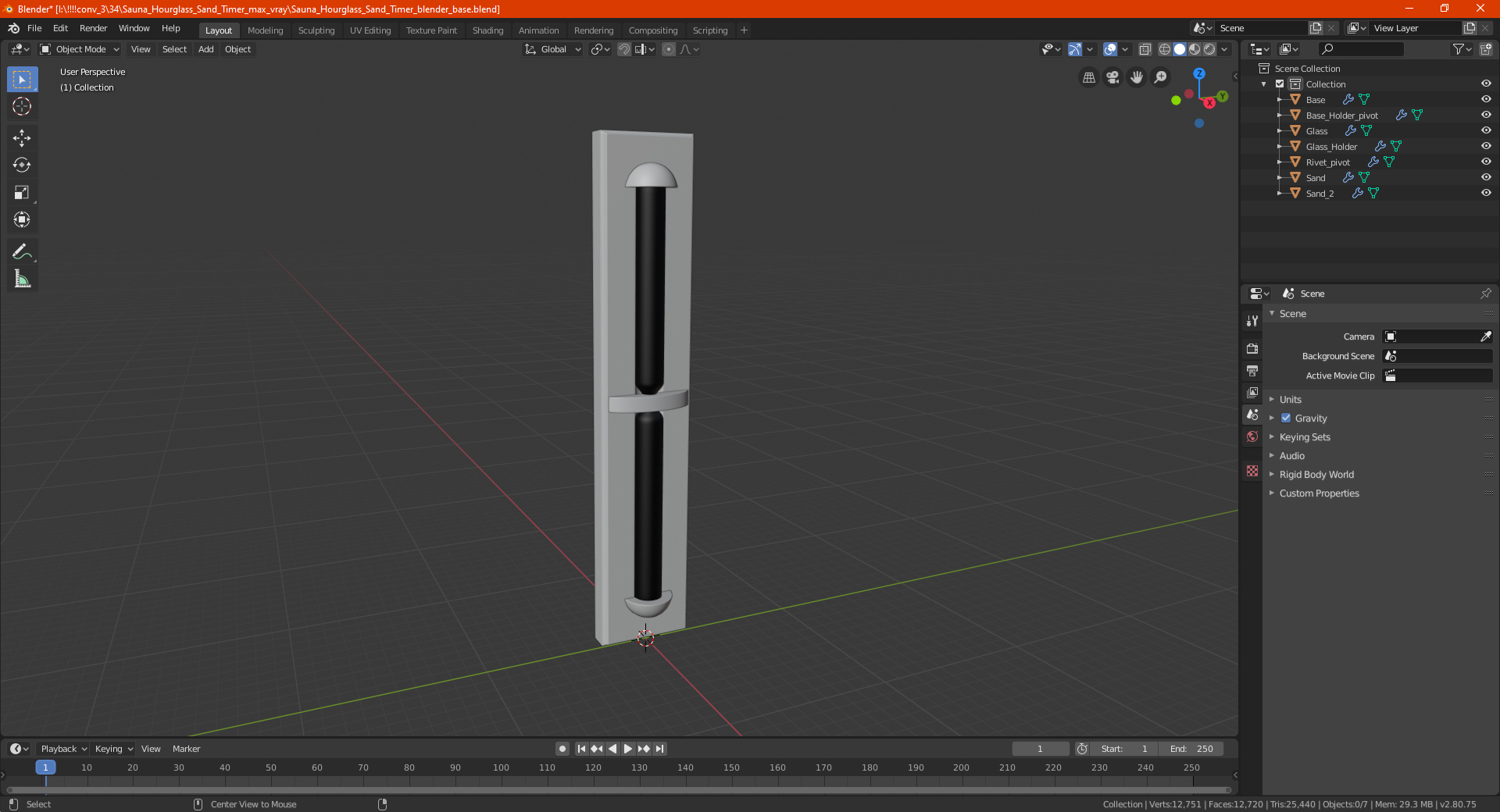Open the Marker menu in timeline
The height and width of the screenshot is (812, 1500).
[x=186, y=749]
